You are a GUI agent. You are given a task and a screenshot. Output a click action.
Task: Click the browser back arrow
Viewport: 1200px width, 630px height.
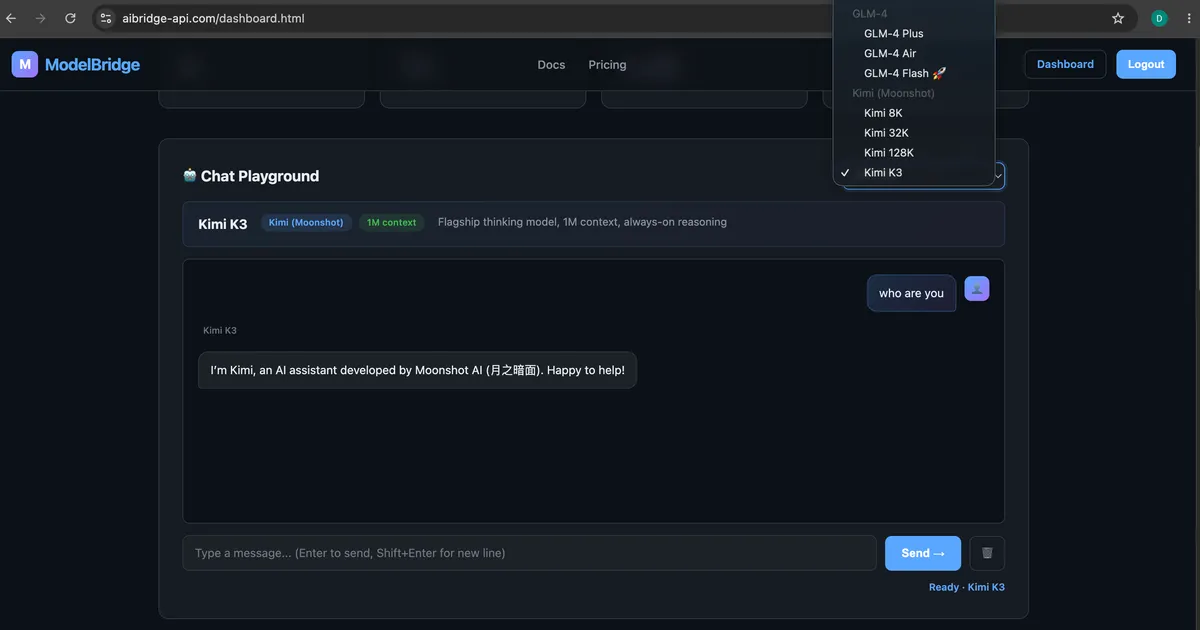[11, 18]
